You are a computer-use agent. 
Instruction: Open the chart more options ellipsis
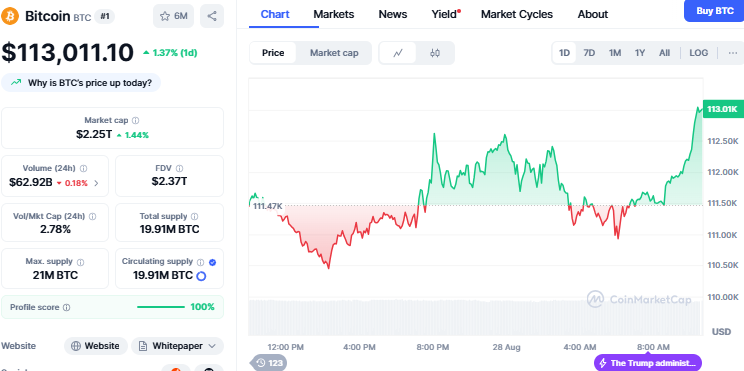coord(733,53)
